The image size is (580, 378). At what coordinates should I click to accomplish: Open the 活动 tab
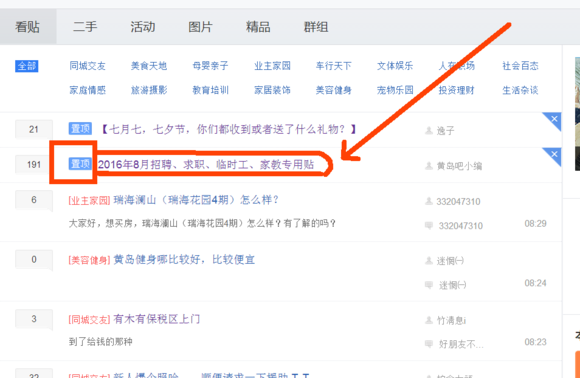click(x=143, y=27)
